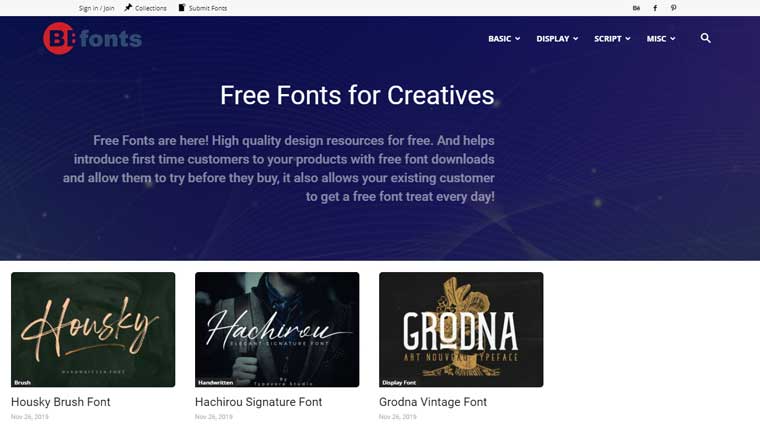Click the Handwritten category tag
The height and width of the screenshot is (430, 760).
[x=215, y=382]
